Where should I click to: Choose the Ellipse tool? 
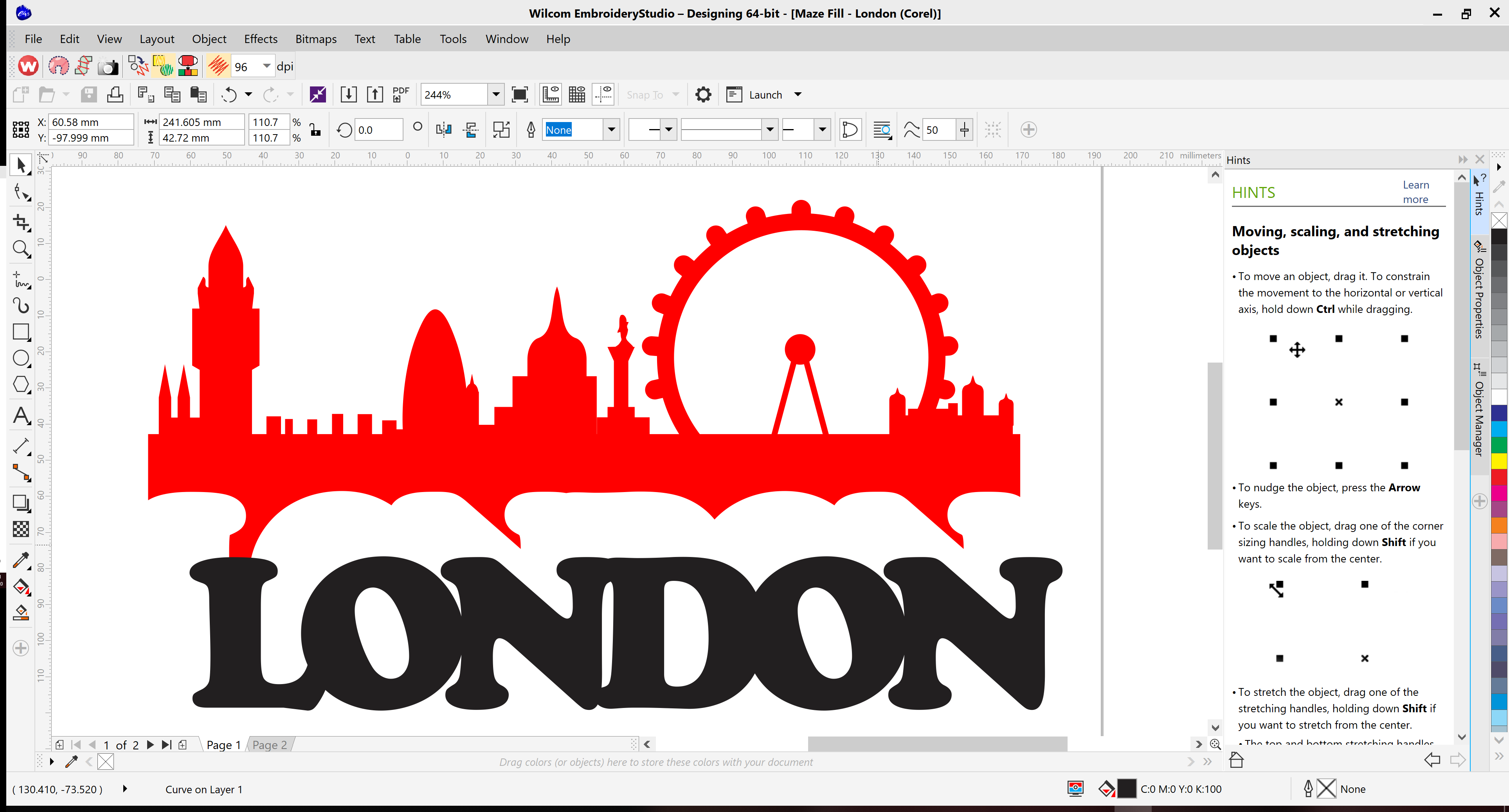21,358
